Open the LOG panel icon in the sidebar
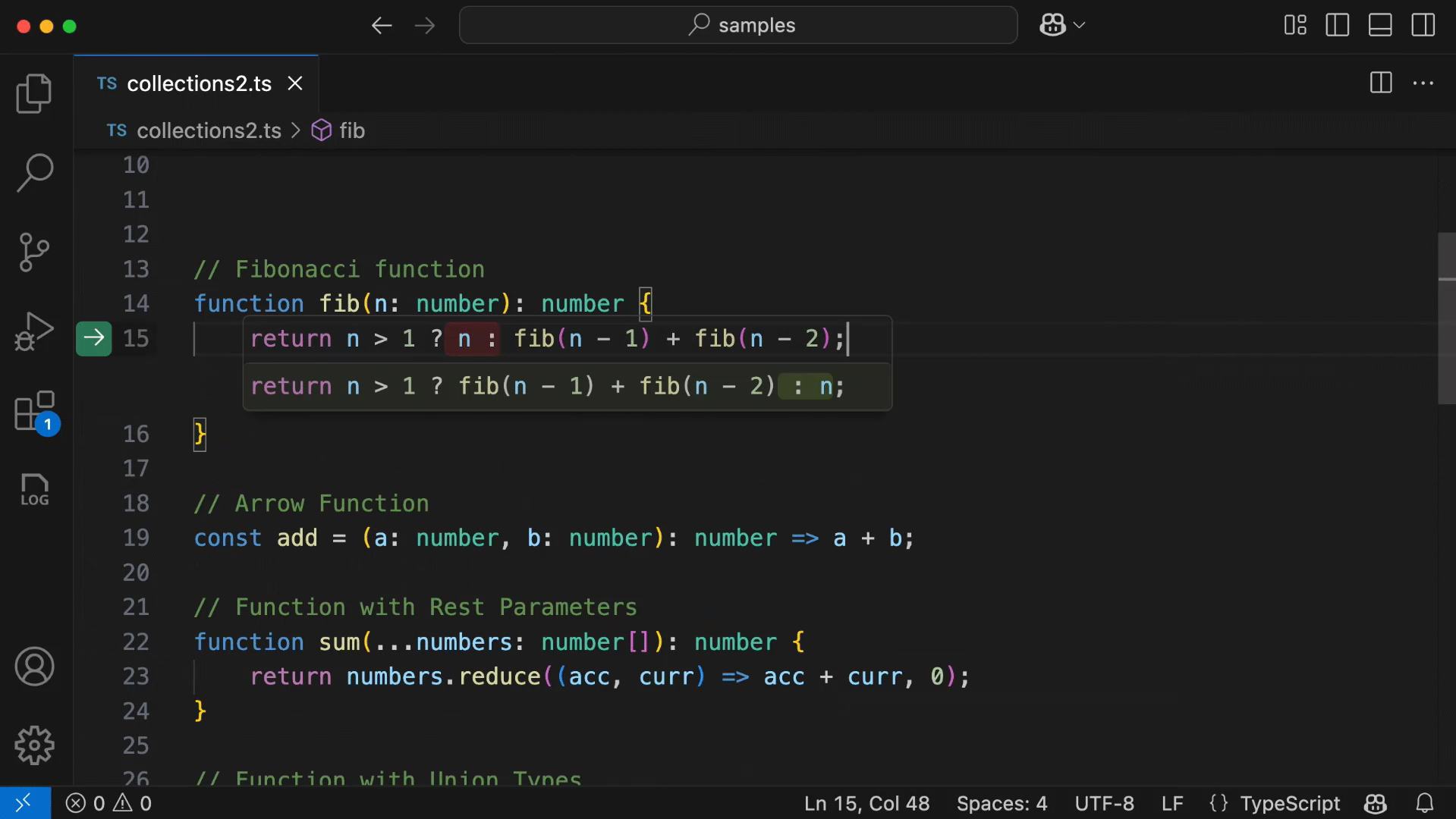The width and height of the screenshot is (1456, 819). (34, 490)
